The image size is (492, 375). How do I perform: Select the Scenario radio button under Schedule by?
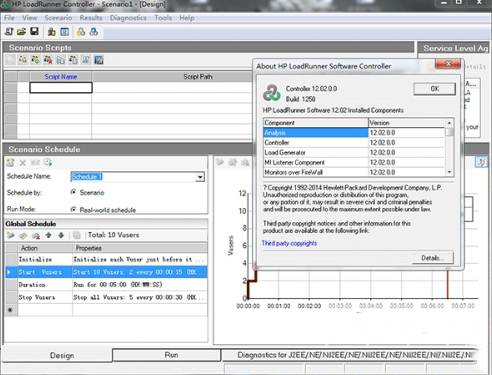(x=73, y=192)
